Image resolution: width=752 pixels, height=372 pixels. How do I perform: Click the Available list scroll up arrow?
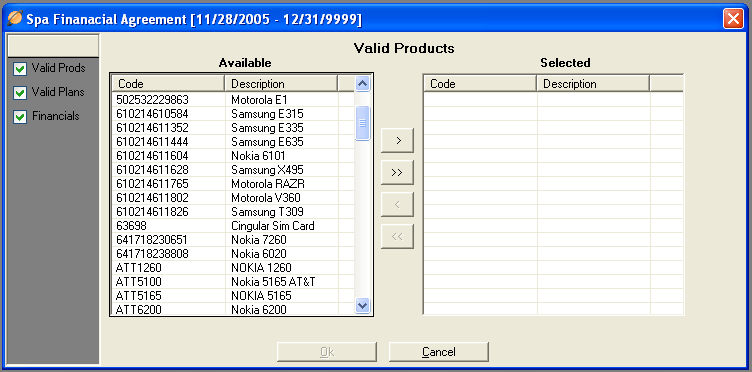(363, 84)
